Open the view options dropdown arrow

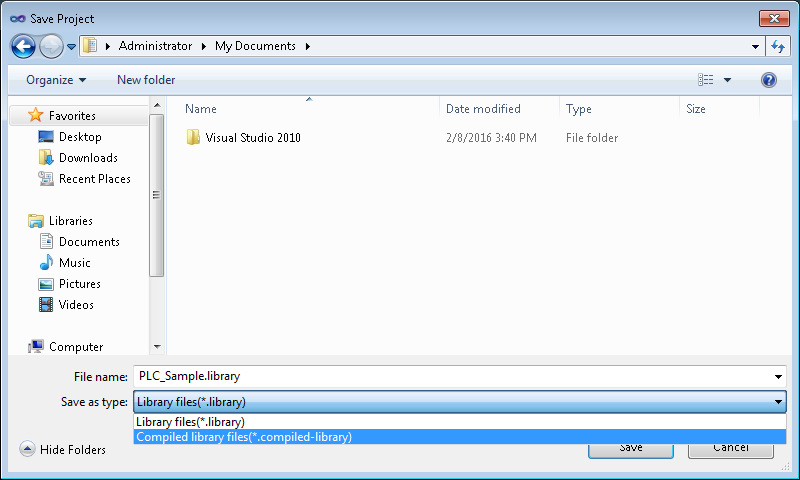pos(728,80)
